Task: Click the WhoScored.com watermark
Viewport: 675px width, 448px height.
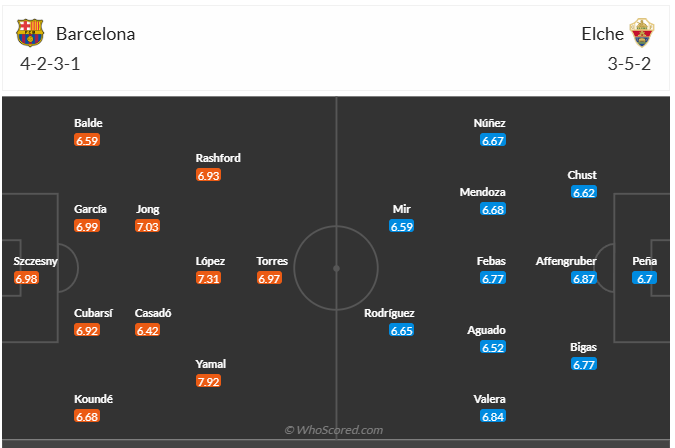Action: [x=334, y=430]
